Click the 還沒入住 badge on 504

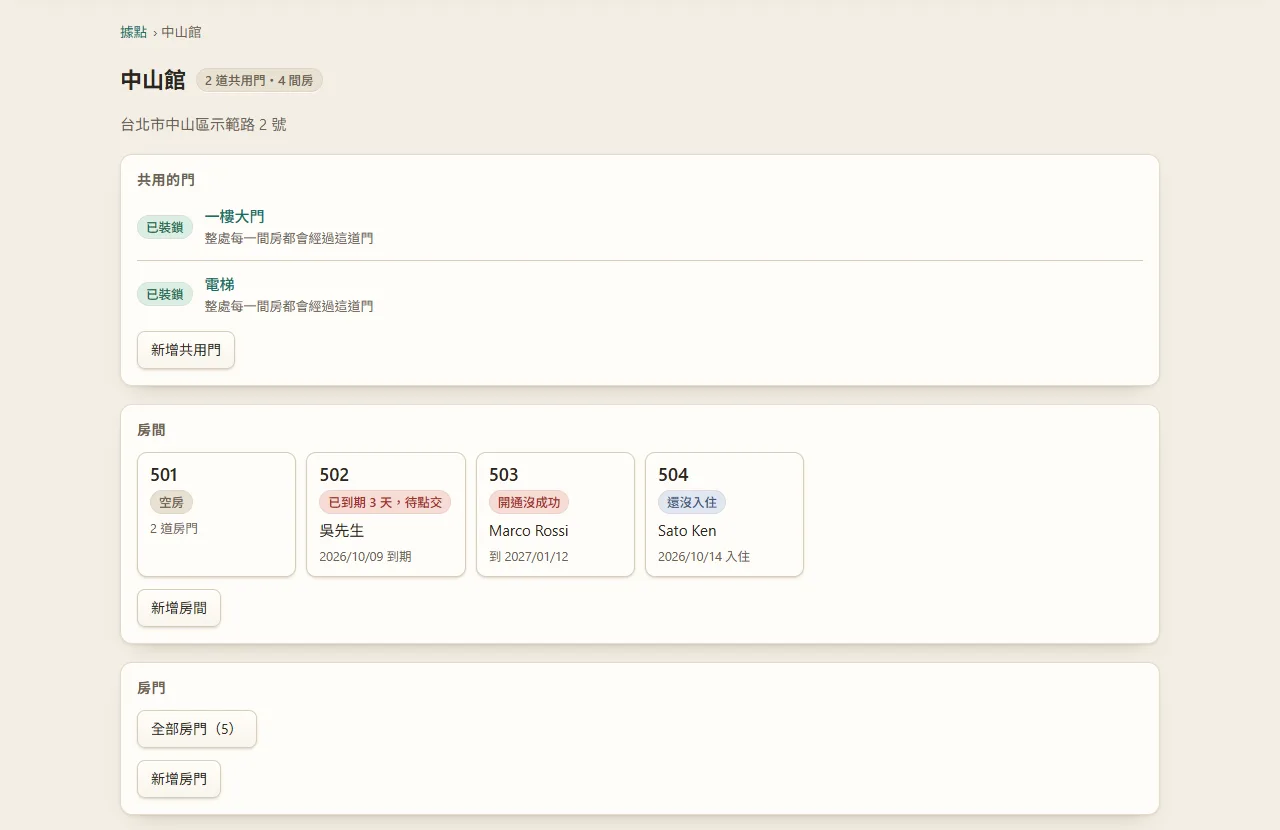(692, 502)
